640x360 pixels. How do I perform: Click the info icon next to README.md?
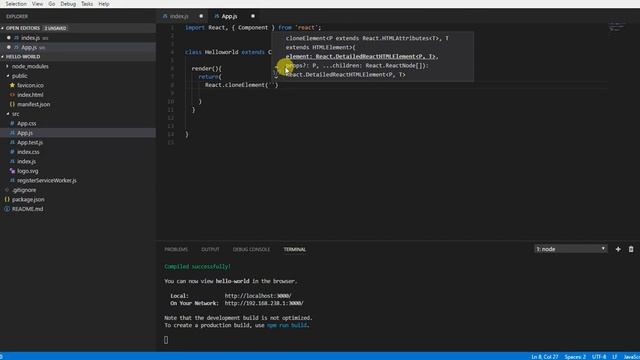[x=7, y=209]
